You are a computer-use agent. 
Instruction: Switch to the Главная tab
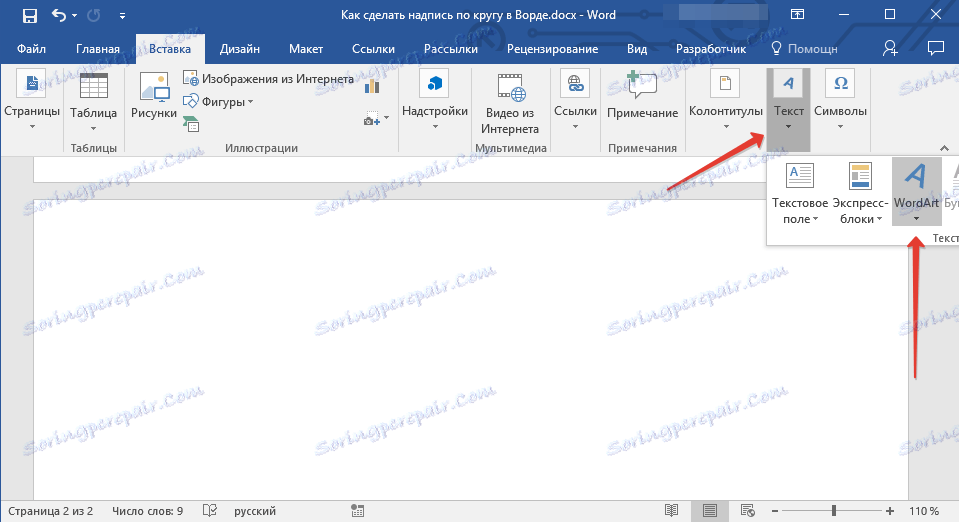(98, 49)
